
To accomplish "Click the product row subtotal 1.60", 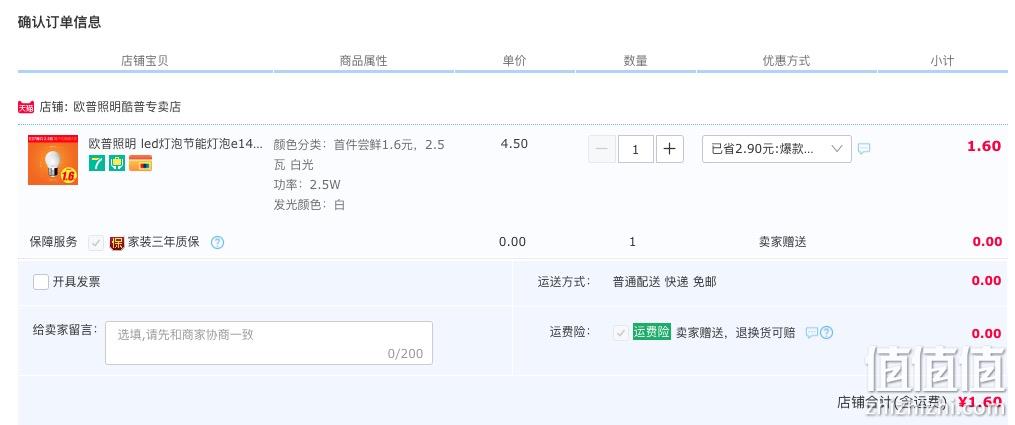I will 984,146.
